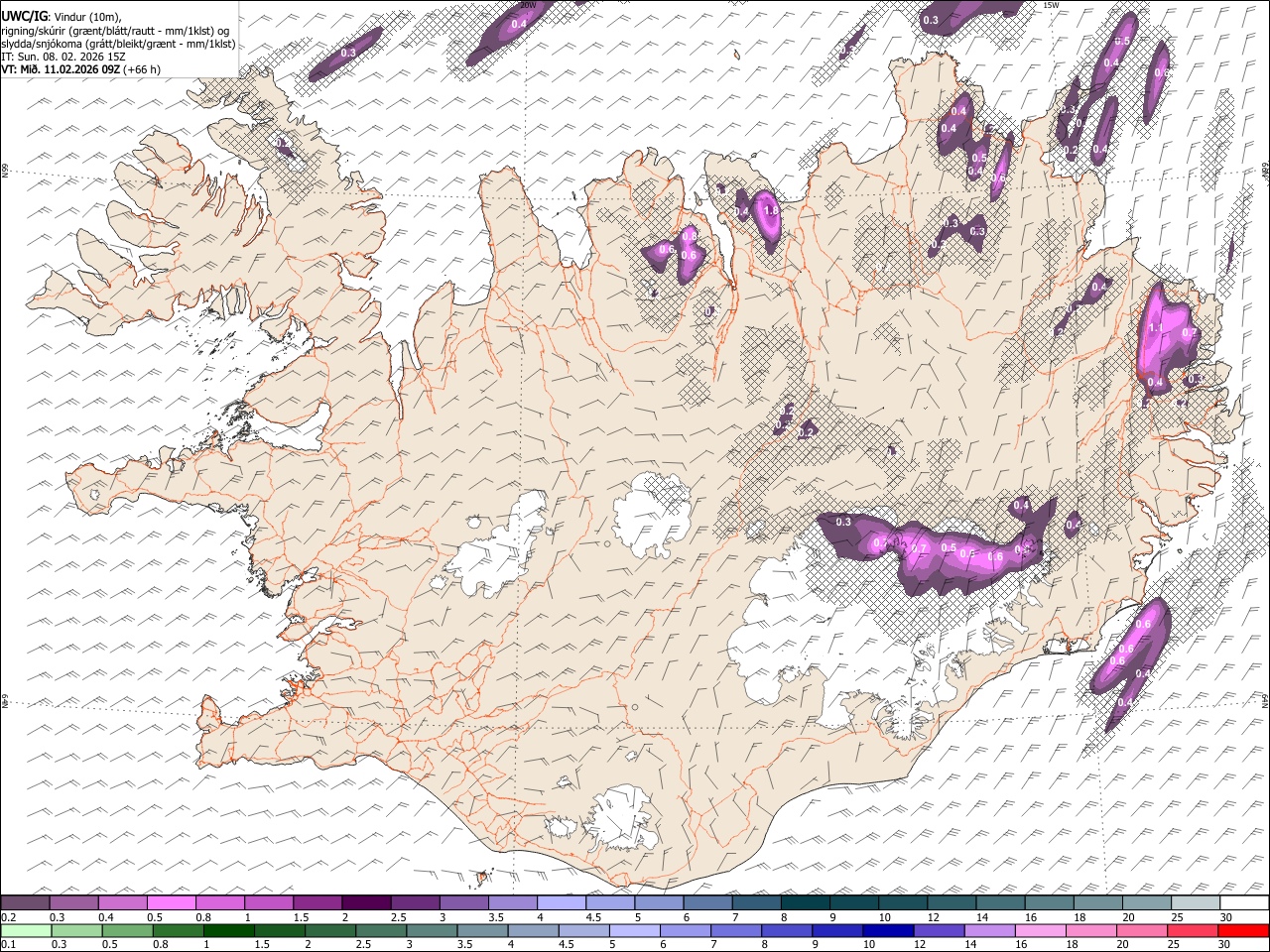
Task: Click the upper legend swatch between 4 and 4.5
Action: click(x=562, y=902)
